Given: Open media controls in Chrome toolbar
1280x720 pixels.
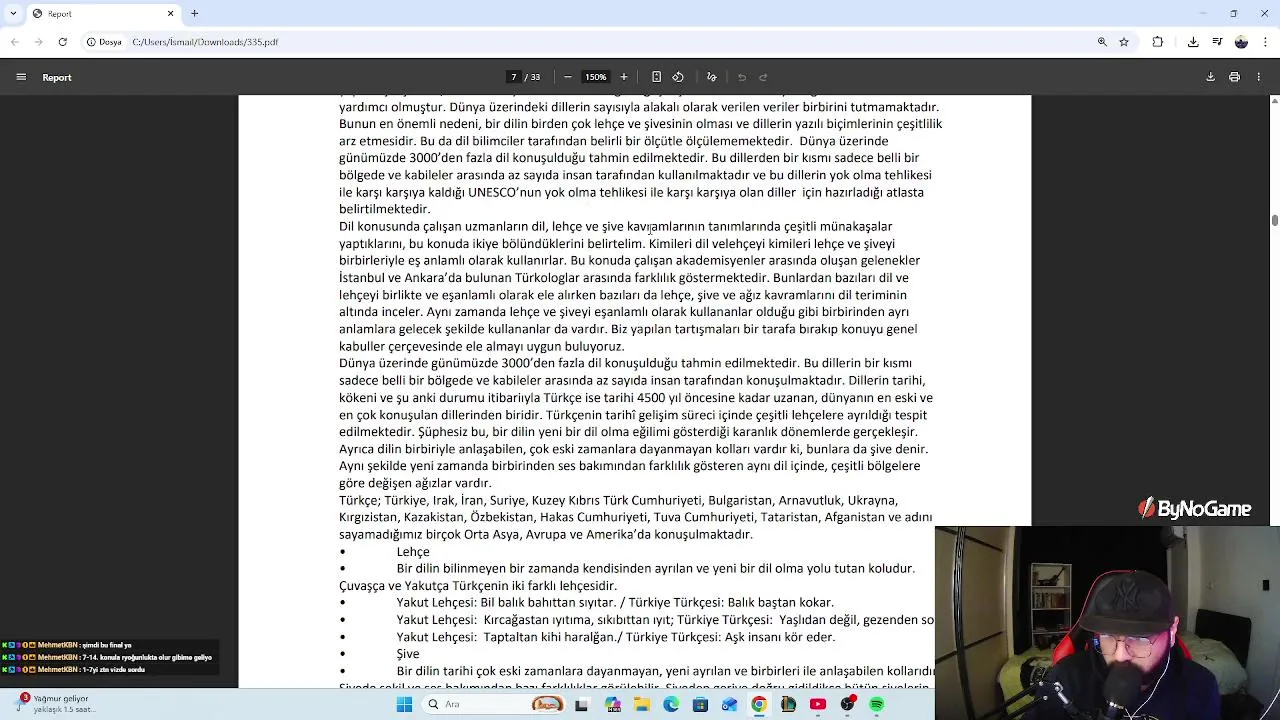Looking at the screenshot, I should click(x=1217, y=42).
